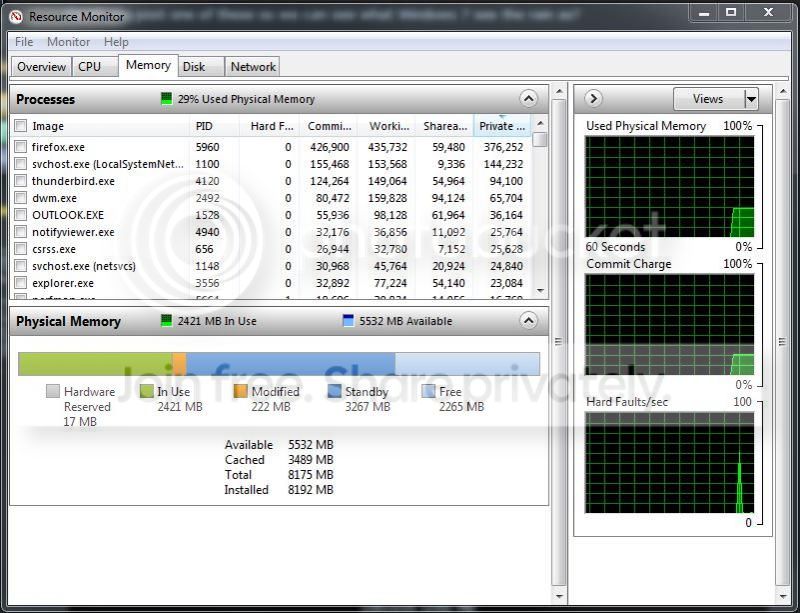Sort by the Commit column header
The image size is (800, 613).
pos(329,126)
